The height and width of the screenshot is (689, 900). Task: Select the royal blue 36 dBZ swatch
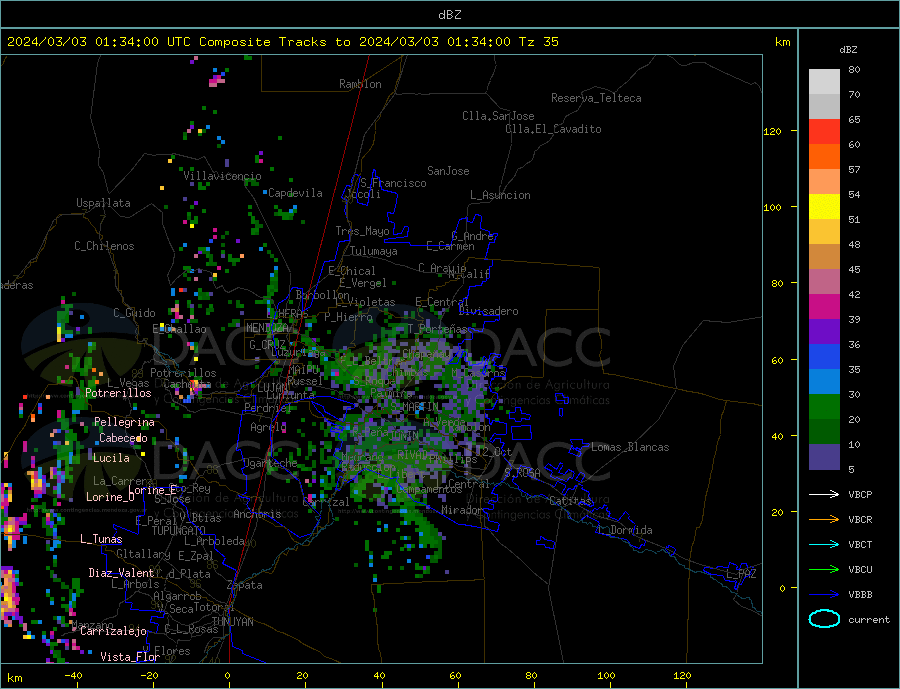824,357
